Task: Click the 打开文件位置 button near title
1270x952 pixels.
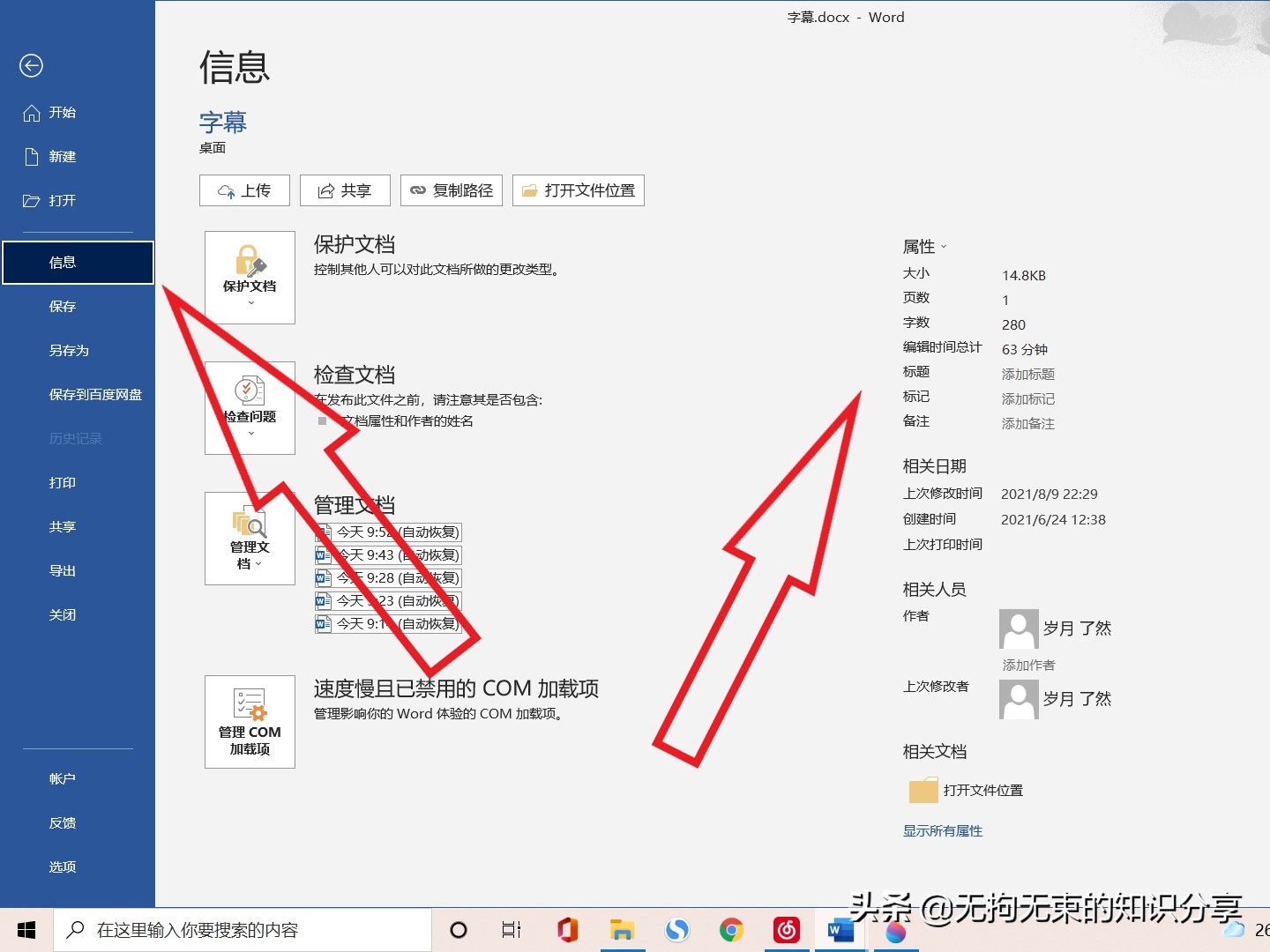Action: [x=579, y=190]
